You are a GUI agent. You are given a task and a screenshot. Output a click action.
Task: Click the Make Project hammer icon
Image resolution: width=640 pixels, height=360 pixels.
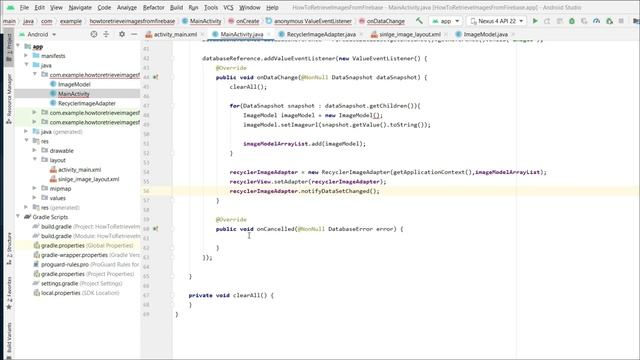pyautogui.click(x=419, y=21)
